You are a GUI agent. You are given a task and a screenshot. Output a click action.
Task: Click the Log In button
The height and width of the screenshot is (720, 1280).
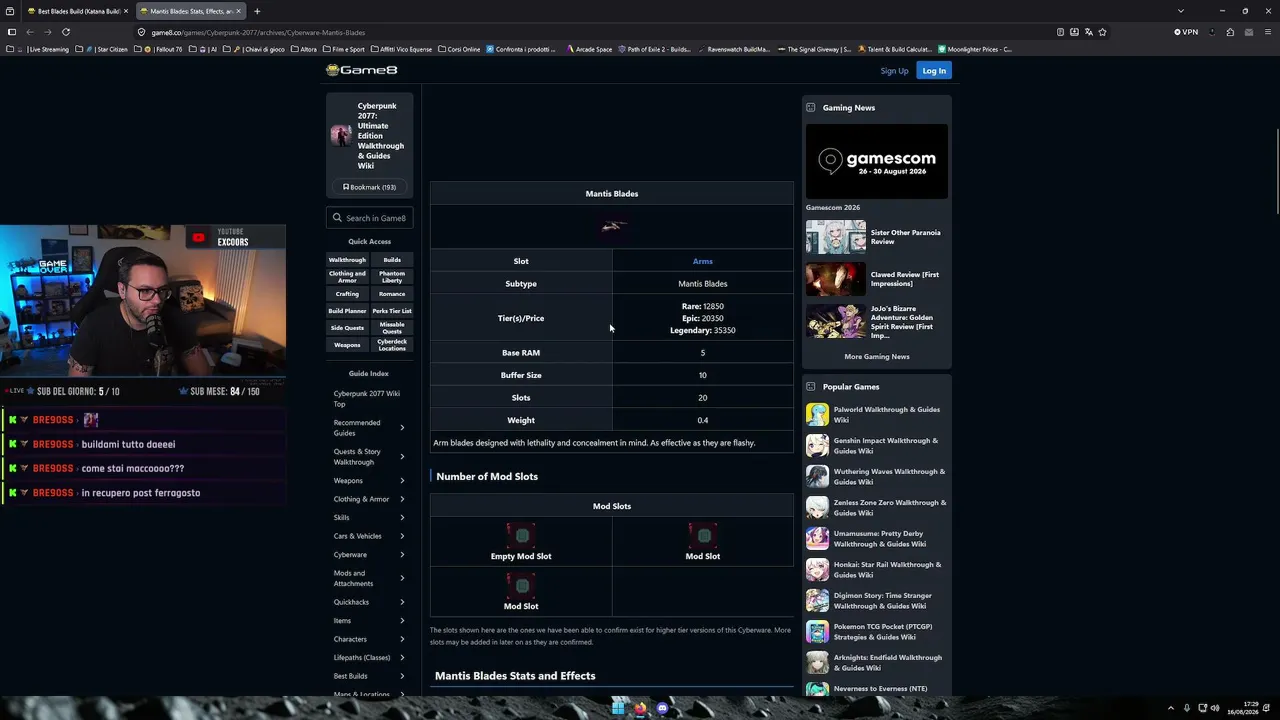(934, 71)
